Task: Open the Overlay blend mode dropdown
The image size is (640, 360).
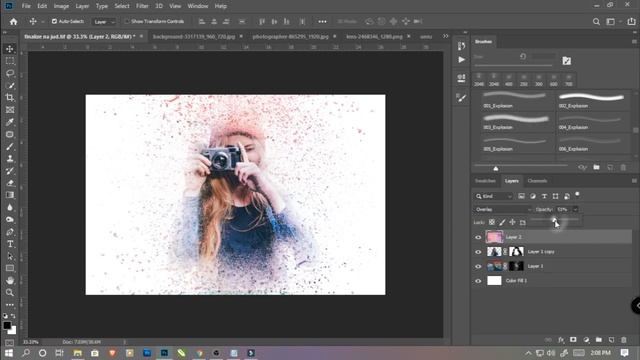Action: pos(503,209)
